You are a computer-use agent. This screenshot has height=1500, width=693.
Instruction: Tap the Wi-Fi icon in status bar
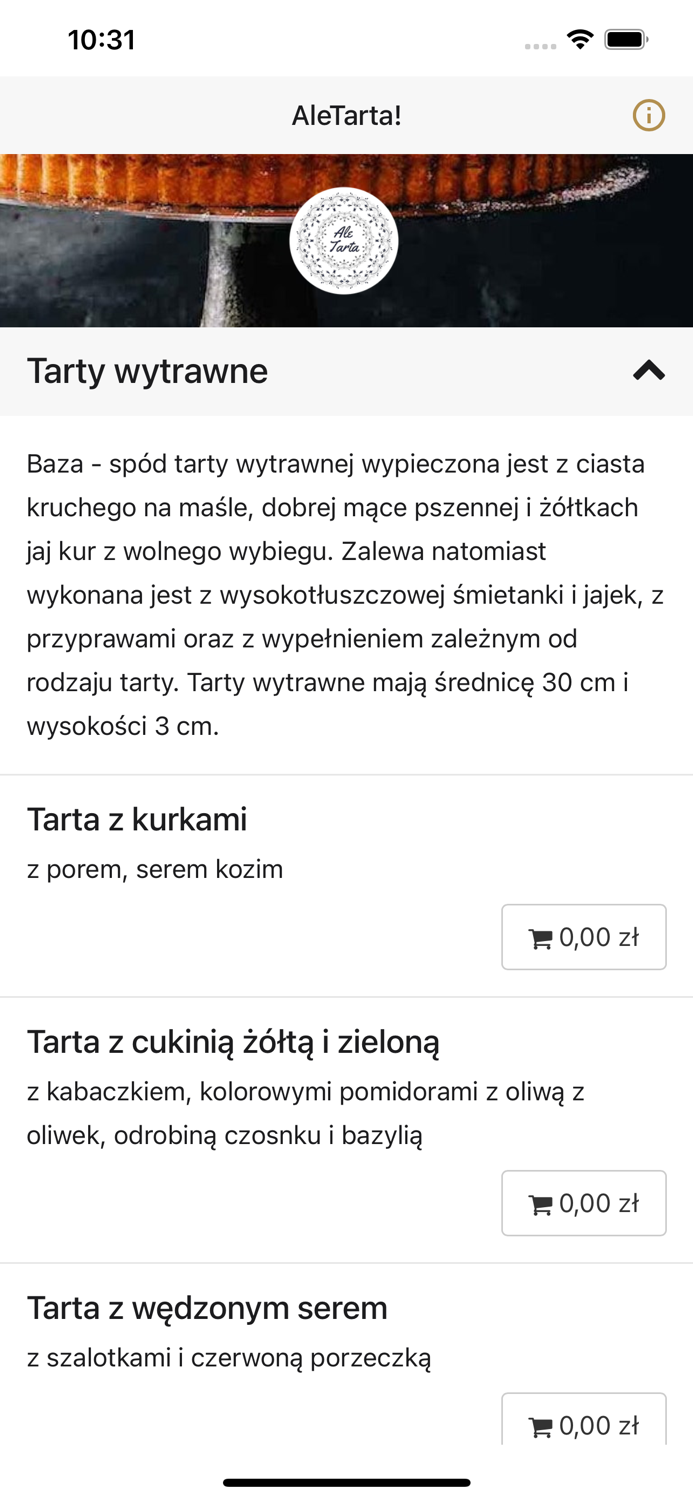coord(581,39)
